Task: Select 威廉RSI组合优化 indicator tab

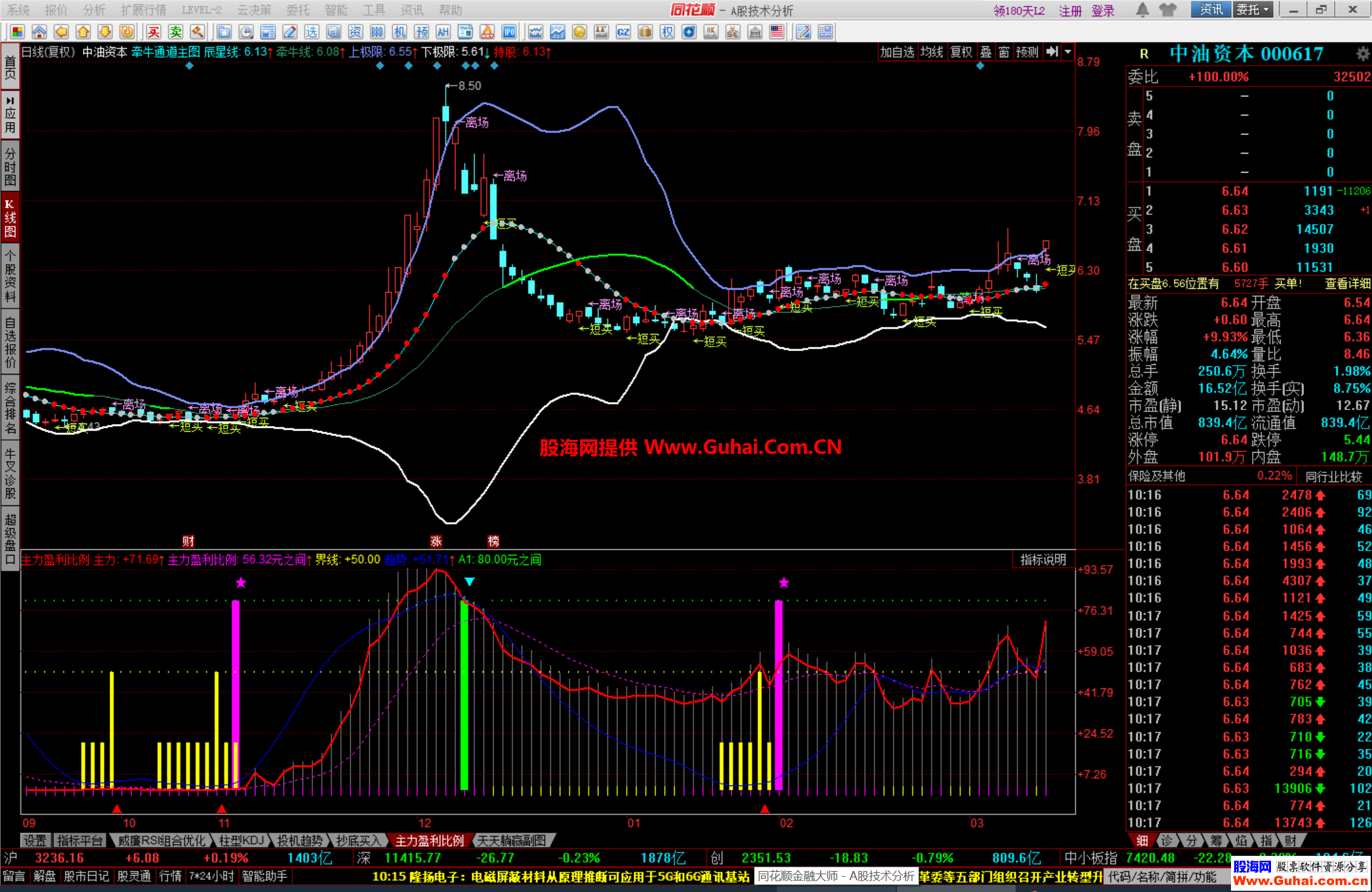Action: point(162,841)
